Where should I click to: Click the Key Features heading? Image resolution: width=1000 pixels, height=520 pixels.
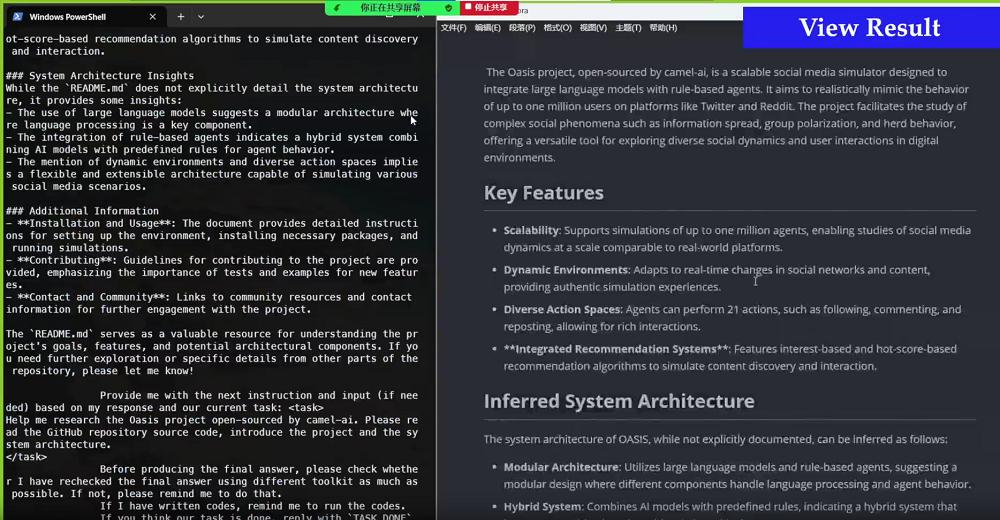[544, 193]
